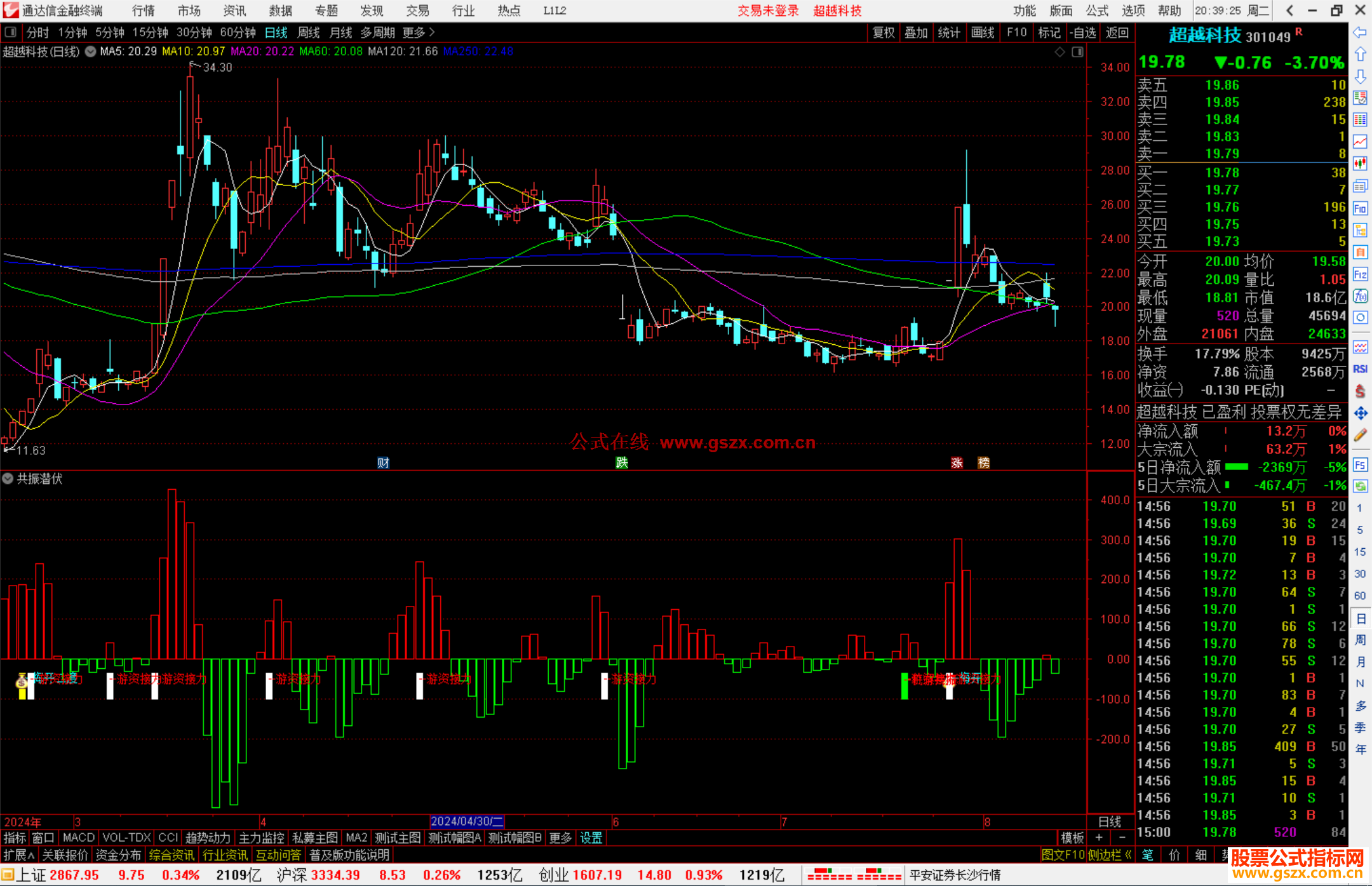Click the RSI indicator sidebar icon
Screen dimensions: 1372x886
1360,369
